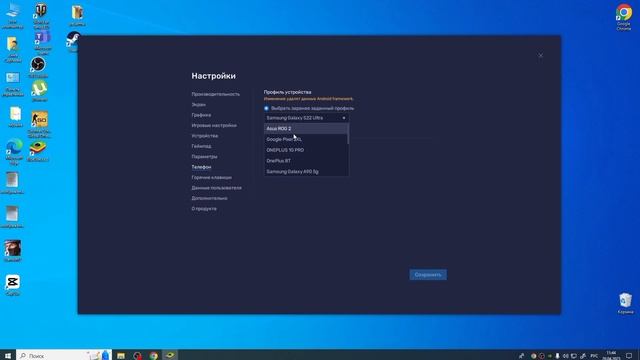Choose Samsung Galaxy A90 5g from the list
The height and width of the screenshot is (360, 640).
[306, 171]
